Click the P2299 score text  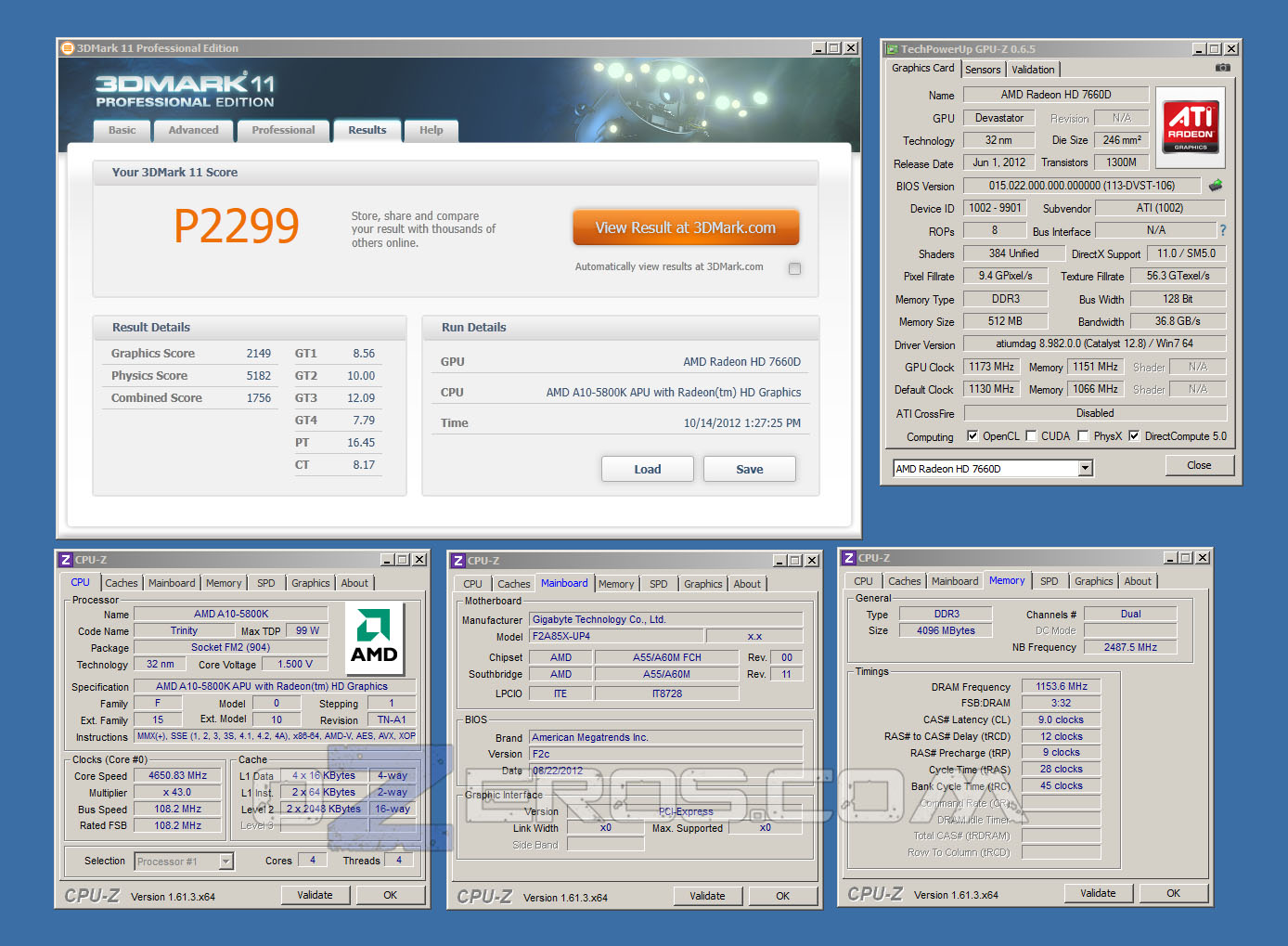click(237, 226)
